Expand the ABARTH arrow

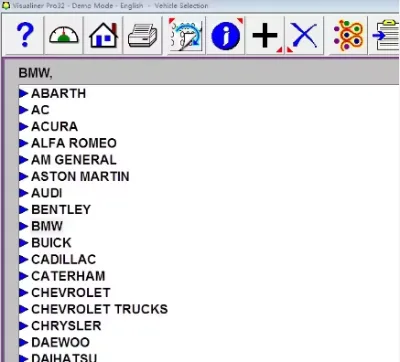pyautogui.click(x=23, y=94)
